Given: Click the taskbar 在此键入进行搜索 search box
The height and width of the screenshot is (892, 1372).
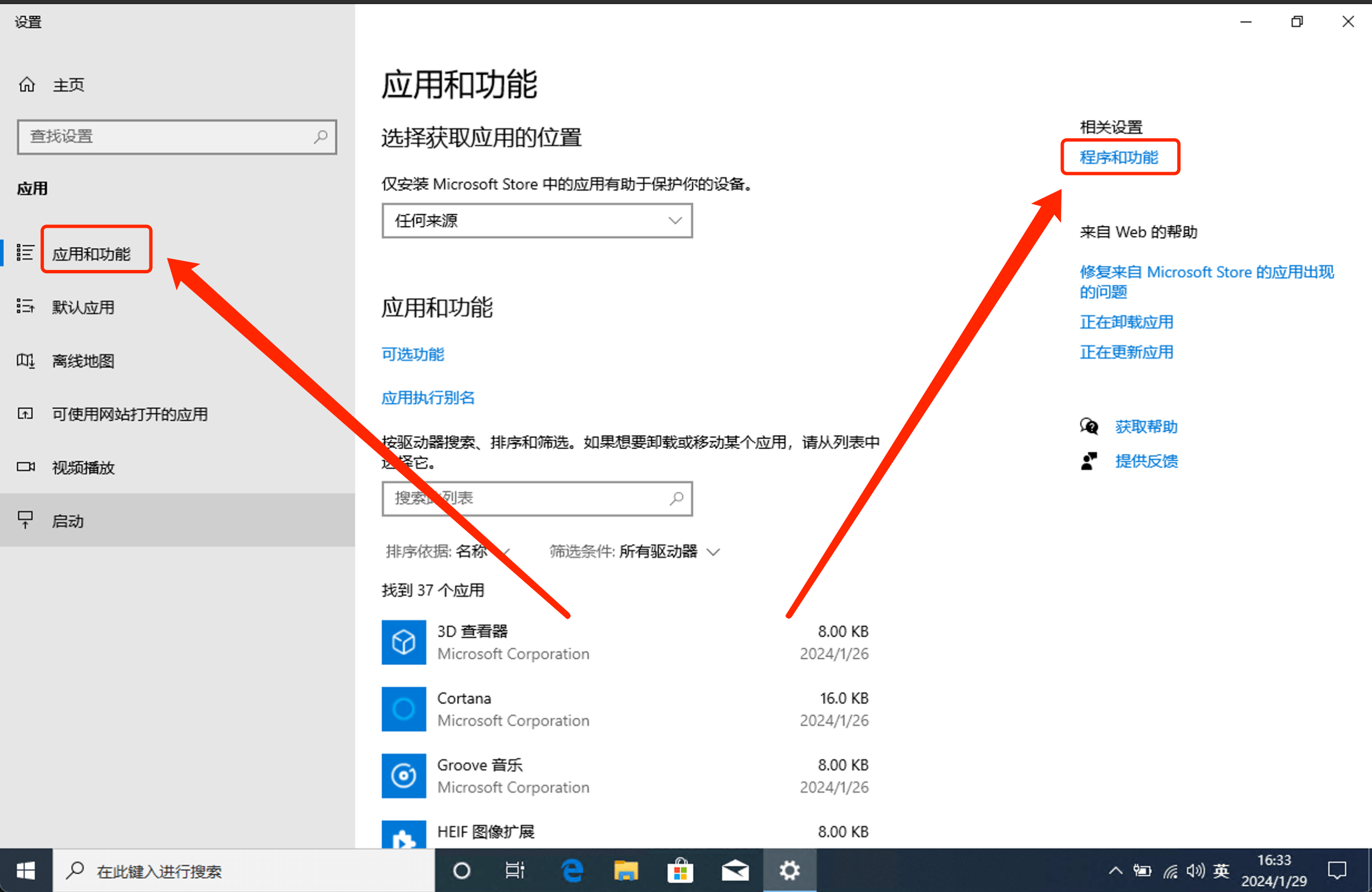Looking at the screenshot, I should [x=243, y=871].
